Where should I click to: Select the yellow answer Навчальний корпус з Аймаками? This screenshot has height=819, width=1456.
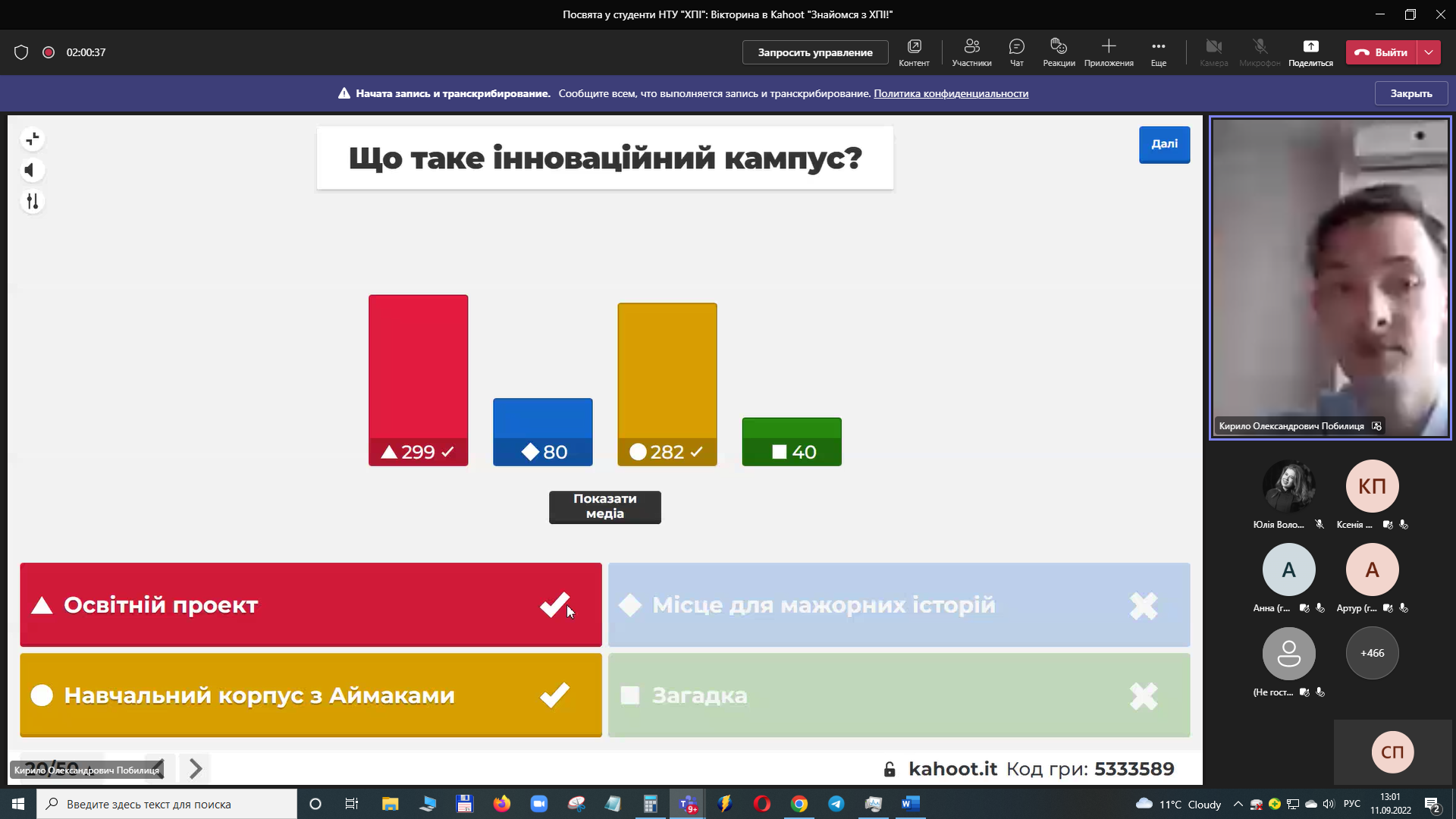311,695
